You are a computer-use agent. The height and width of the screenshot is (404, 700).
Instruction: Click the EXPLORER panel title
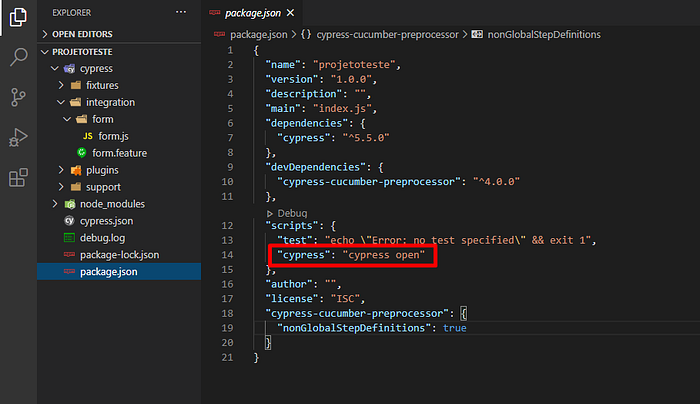(71, 12)
